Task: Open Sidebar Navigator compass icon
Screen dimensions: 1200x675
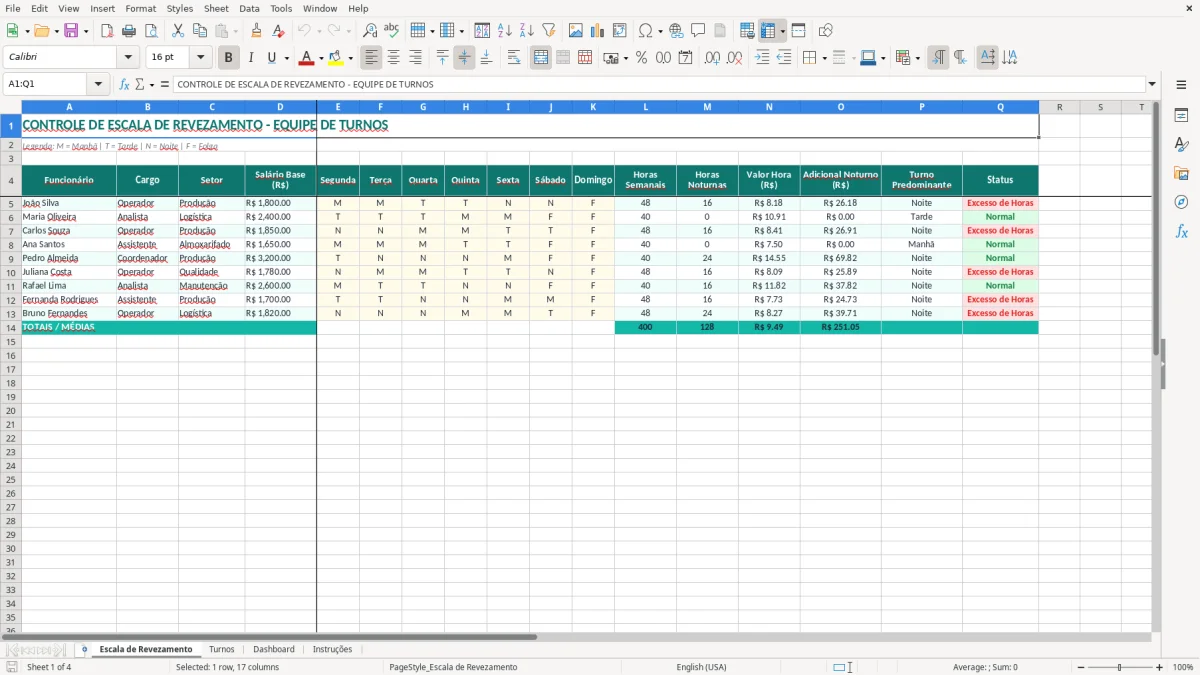Action: click(1181, 202)
